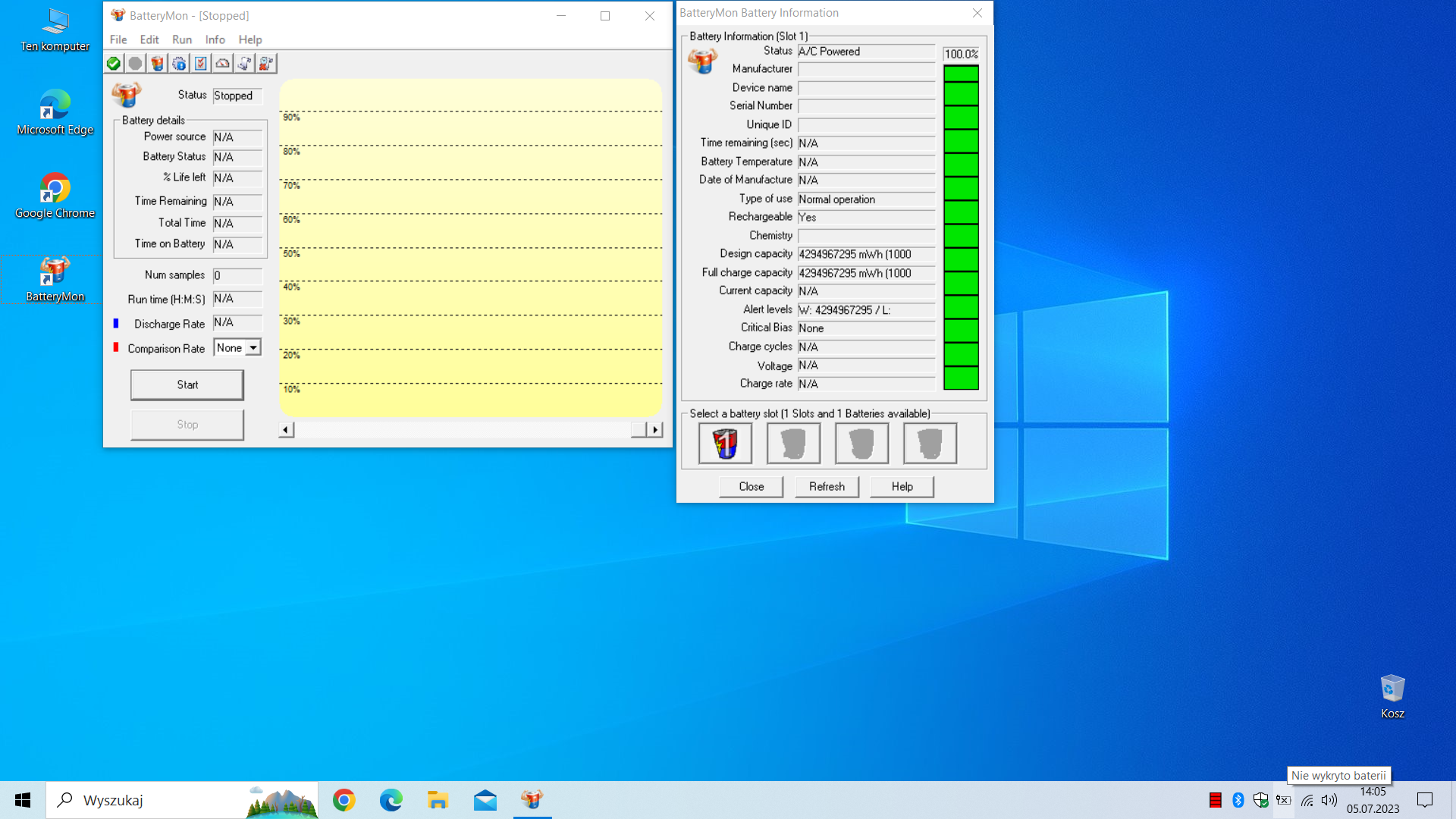1456x819 pixels.
Task: Click the green checkmark start-monitoring toolbar icon
Action: (x=114, y=64)
